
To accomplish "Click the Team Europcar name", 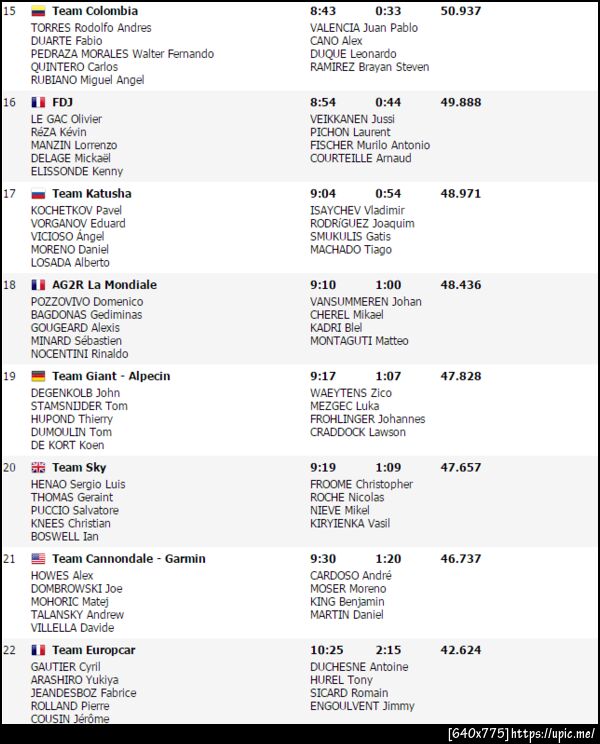I will [94, 650].
